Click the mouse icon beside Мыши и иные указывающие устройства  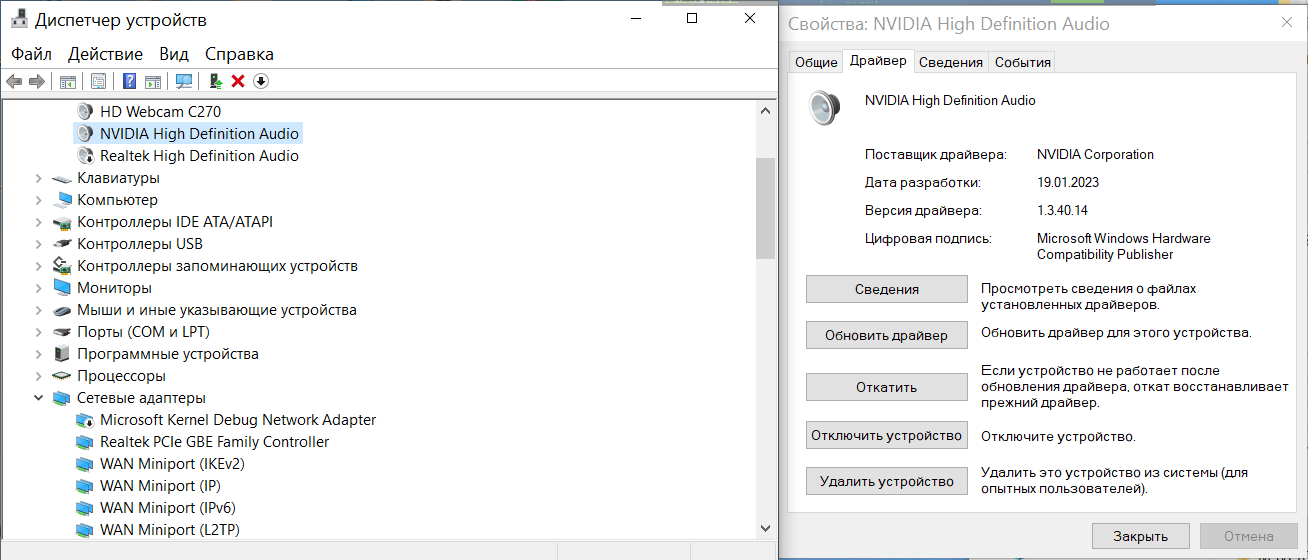click(x=62, y=310)
